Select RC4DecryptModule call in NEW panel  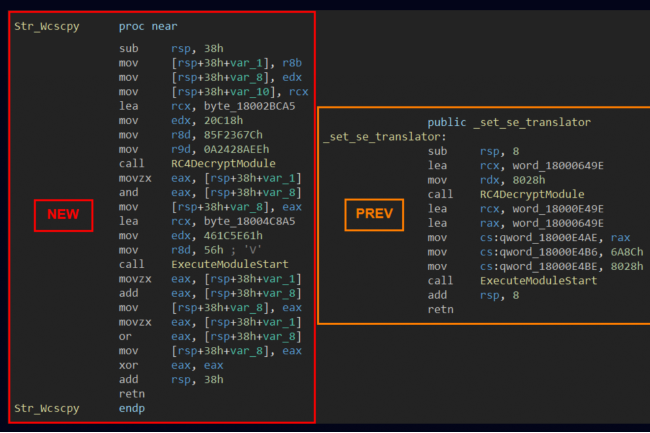223,164
